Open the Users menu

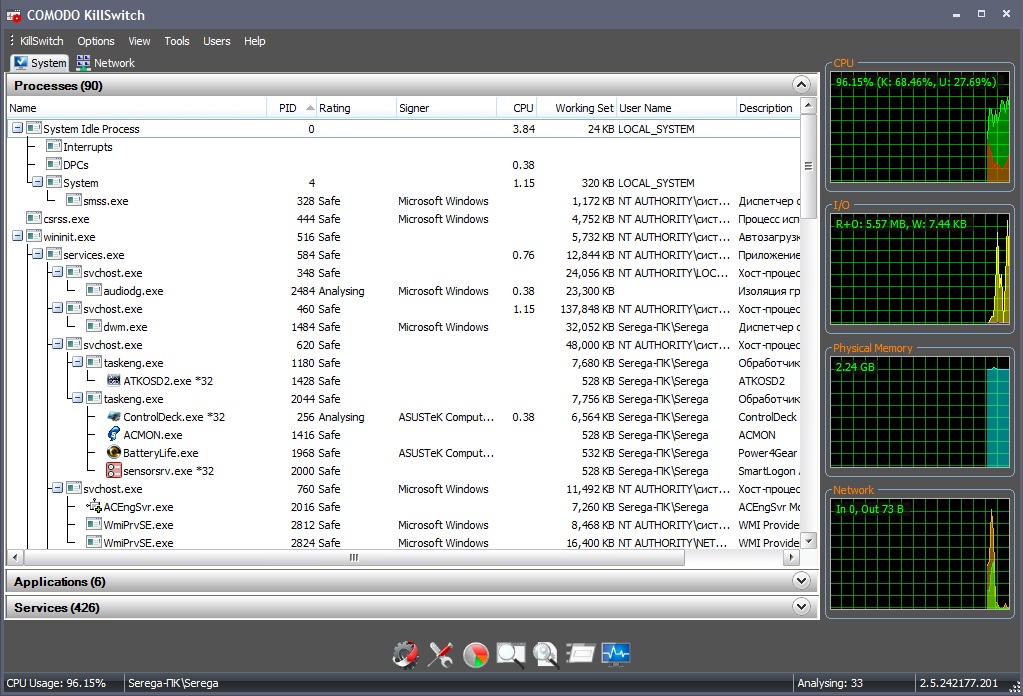click(x=217, y=41)
